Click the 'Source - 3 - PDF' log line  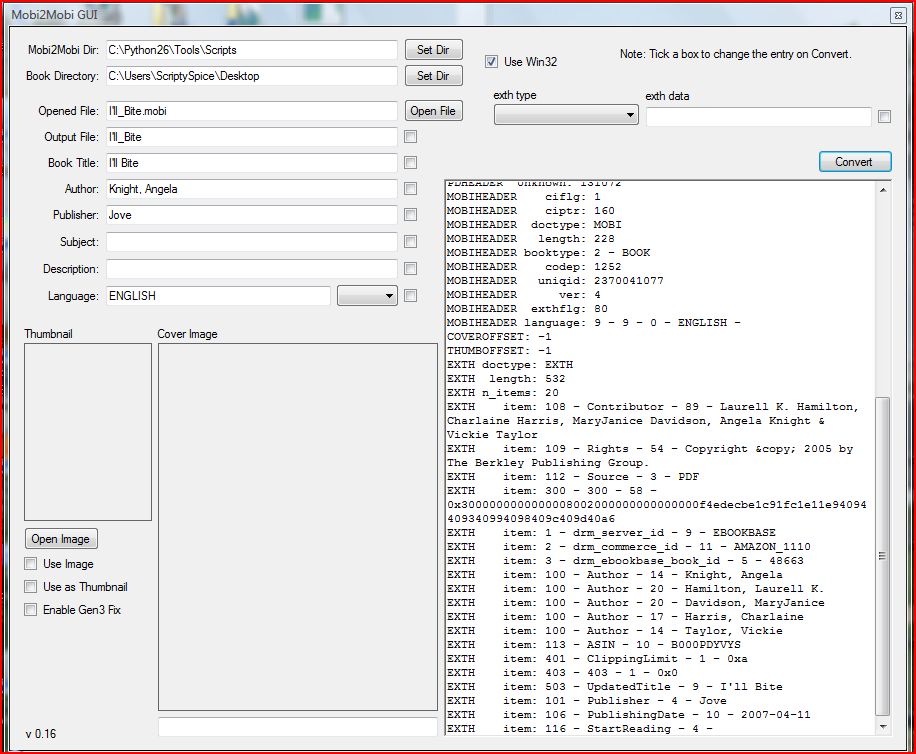(x=572, y=477)
